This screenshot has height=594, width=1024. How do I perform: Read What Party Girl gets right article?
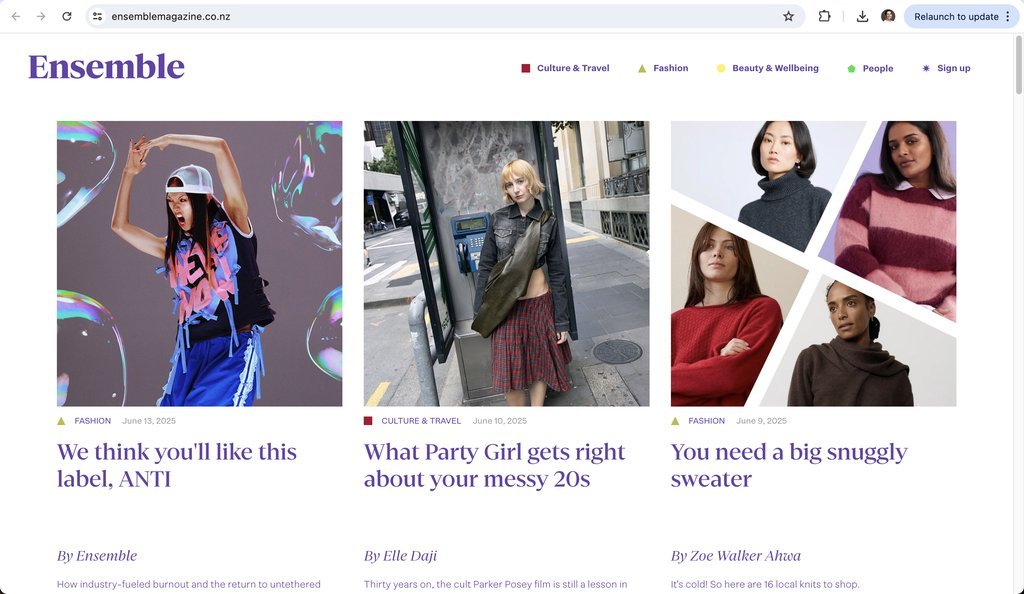(494, 465)
